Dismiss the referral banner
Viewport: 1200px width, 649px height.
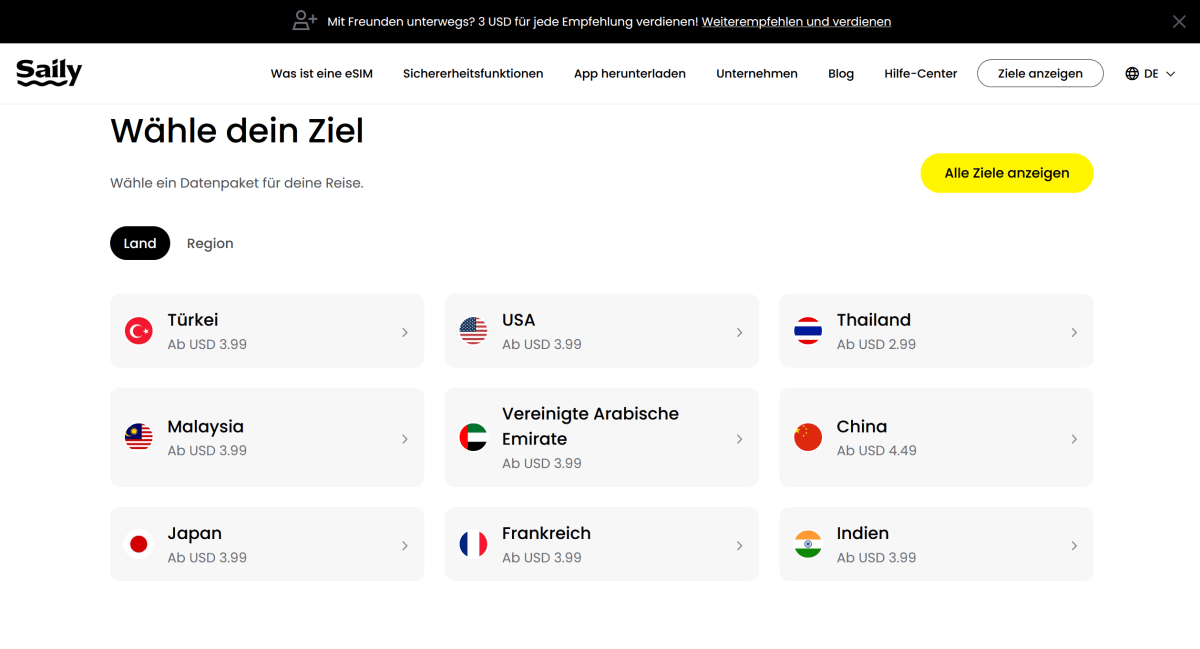point(1179,21)
